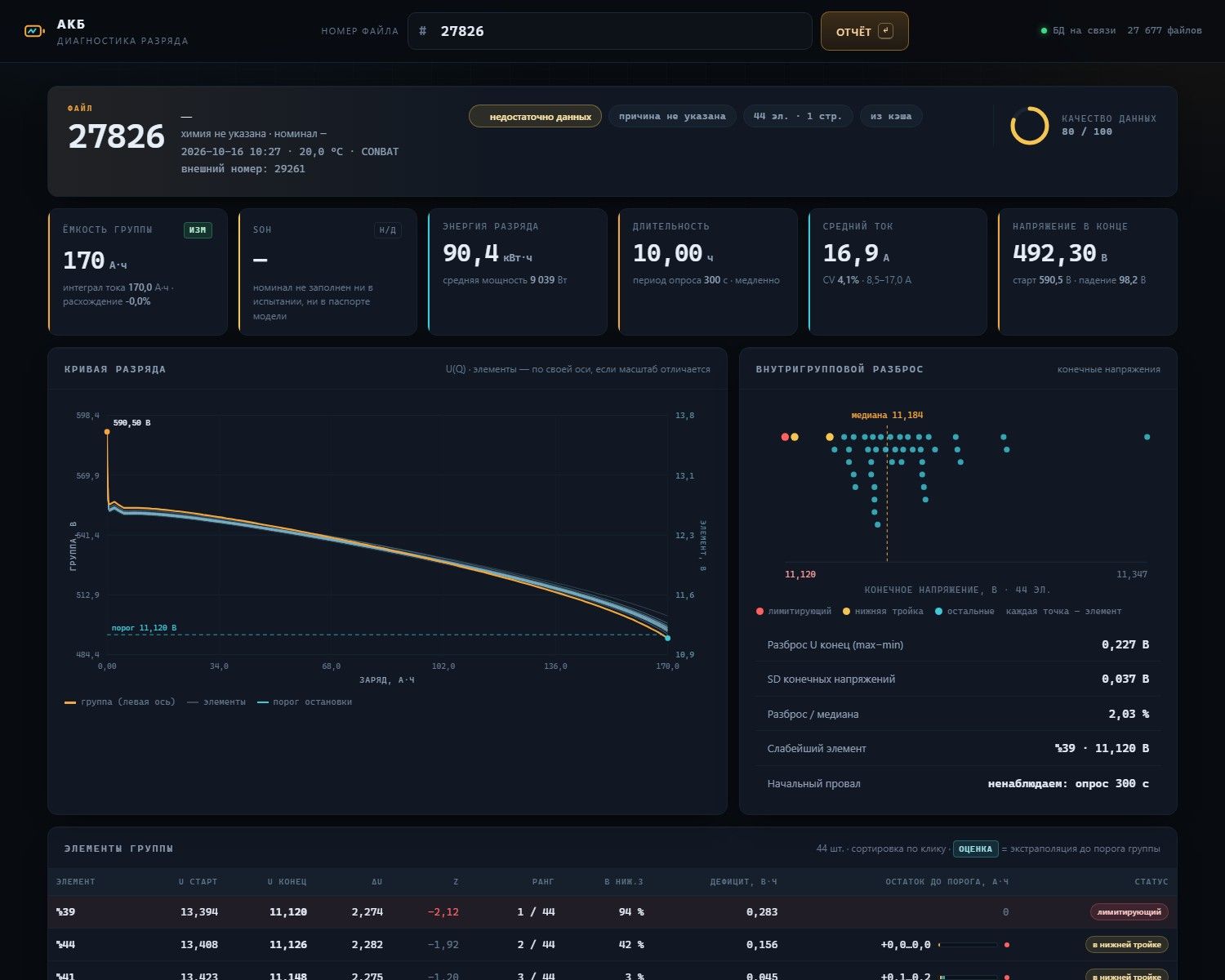Toggle порог остановки legend entry
This screenshot has height=980, width=1225.
305,702
